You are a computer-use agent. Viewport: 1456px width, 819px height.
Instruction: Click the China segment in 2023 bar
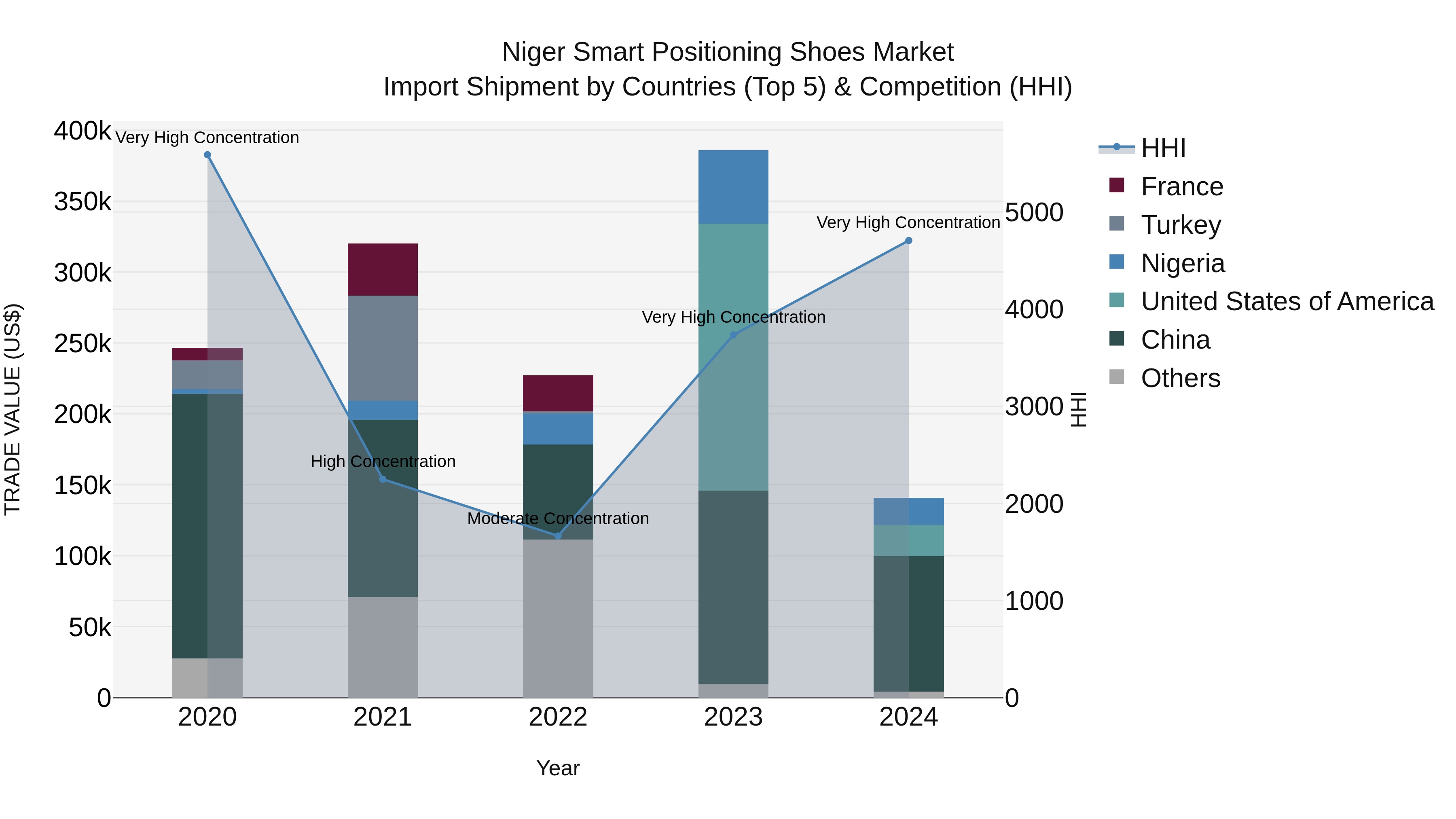pyautogui.click(x=734, y=587)
